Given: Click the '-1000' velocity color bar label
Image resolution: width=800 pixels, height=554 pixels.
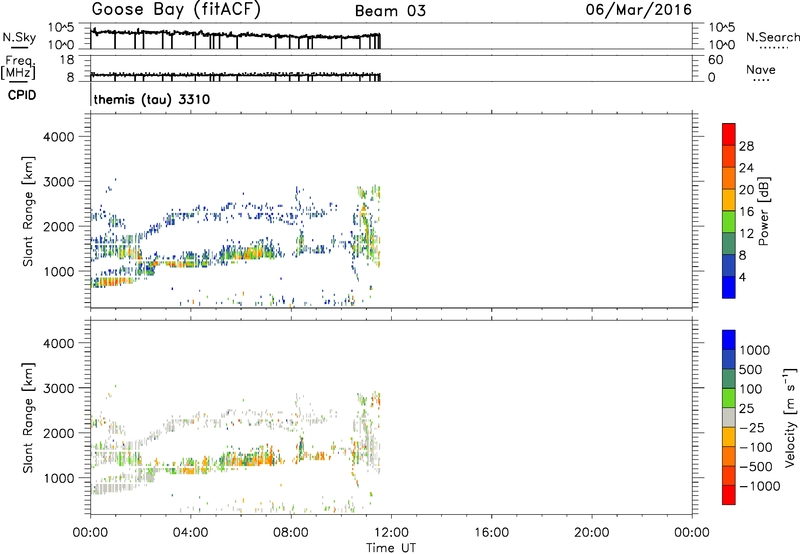Looking at the screenshot, I should coord(759,486).
